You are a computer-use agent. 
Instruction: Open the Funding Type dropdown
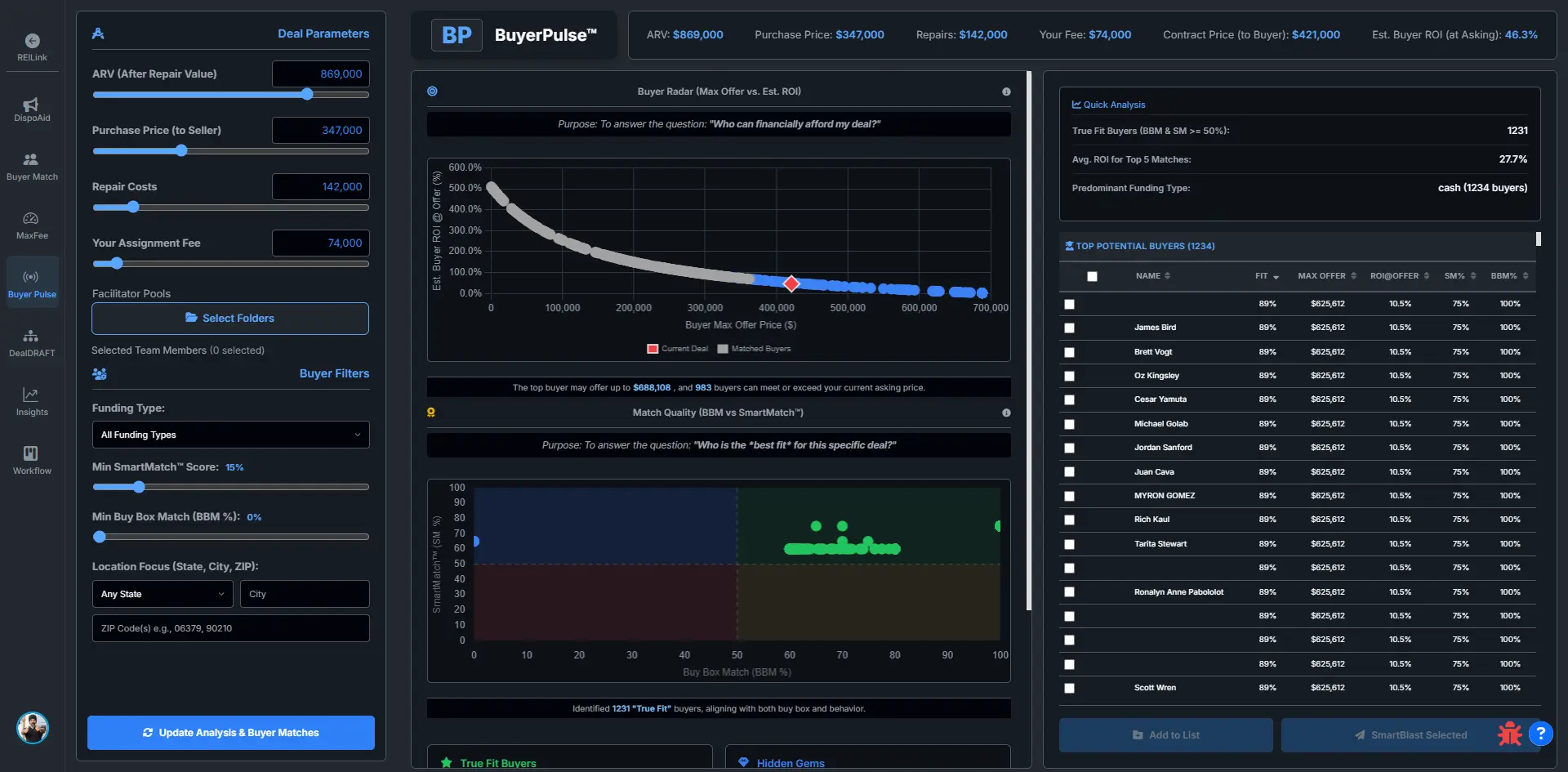(230, 435)
